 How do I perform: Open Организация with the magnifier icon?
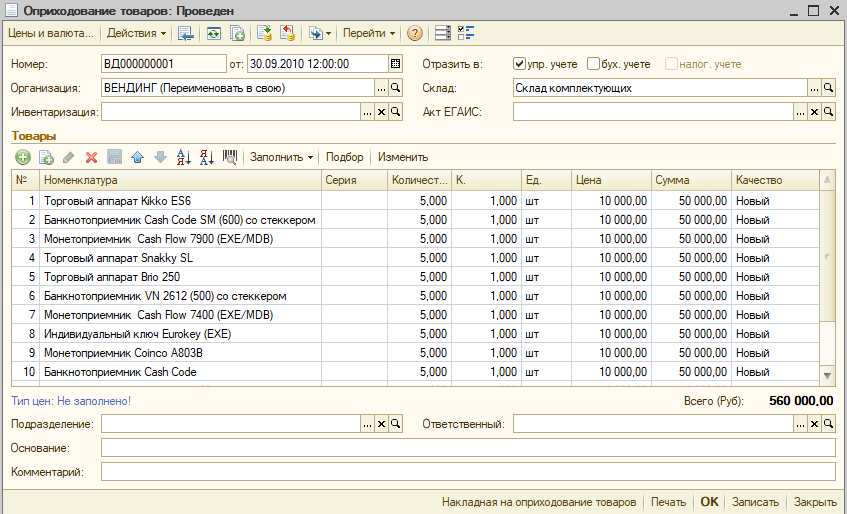pyautogui.click(x=395, y=88)
